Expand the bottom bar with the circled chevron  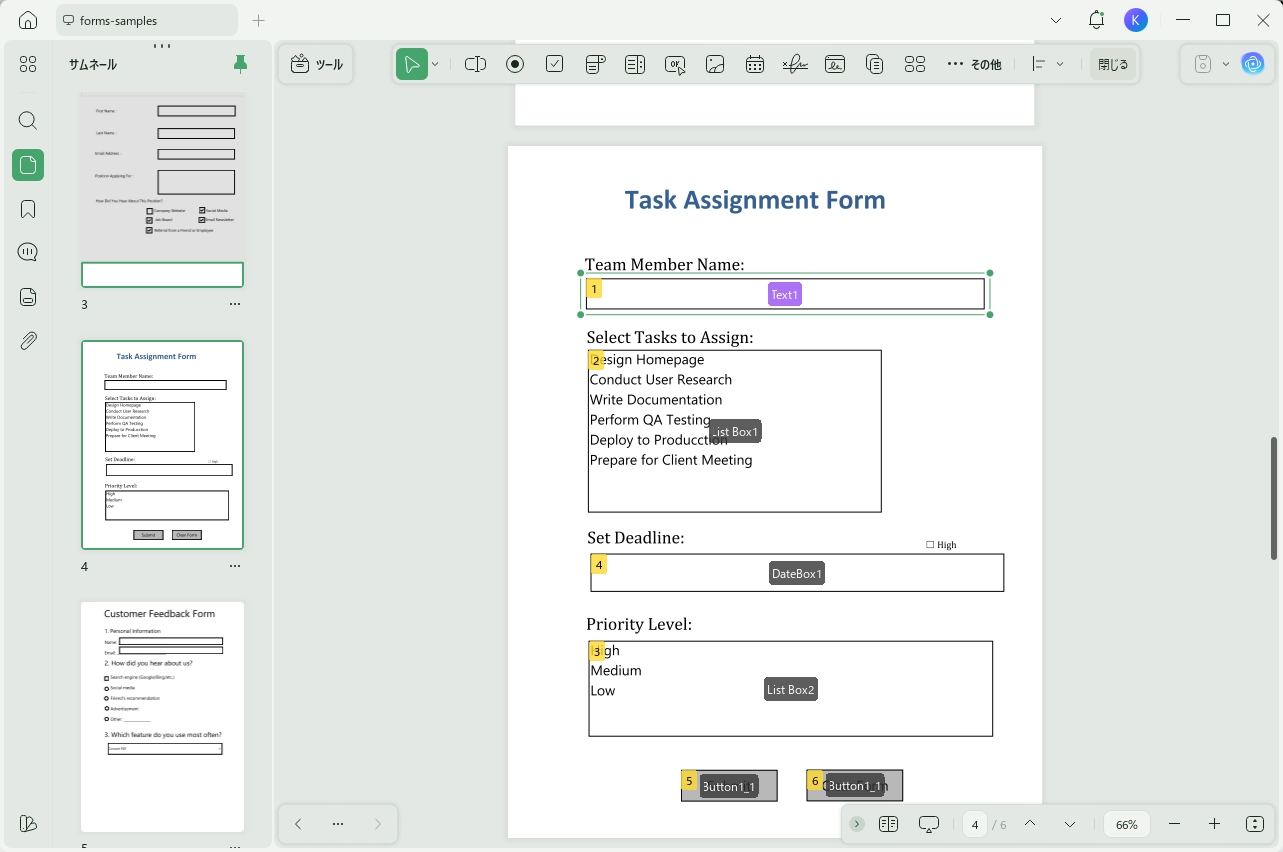coord(857,824)
